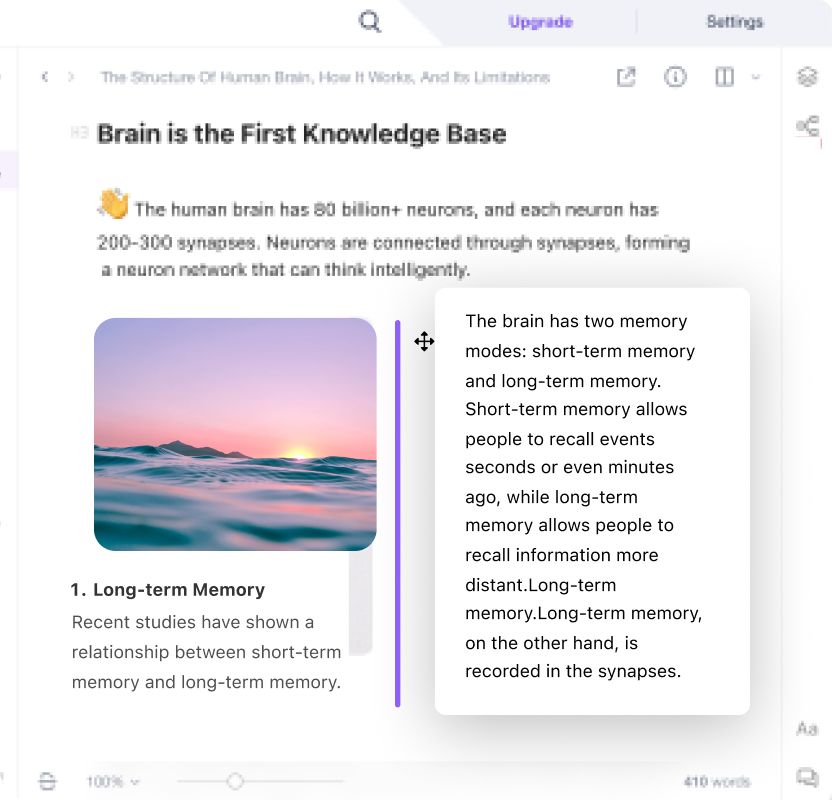
Task: Expand the layout options chevron
Action: pos(756,77)
